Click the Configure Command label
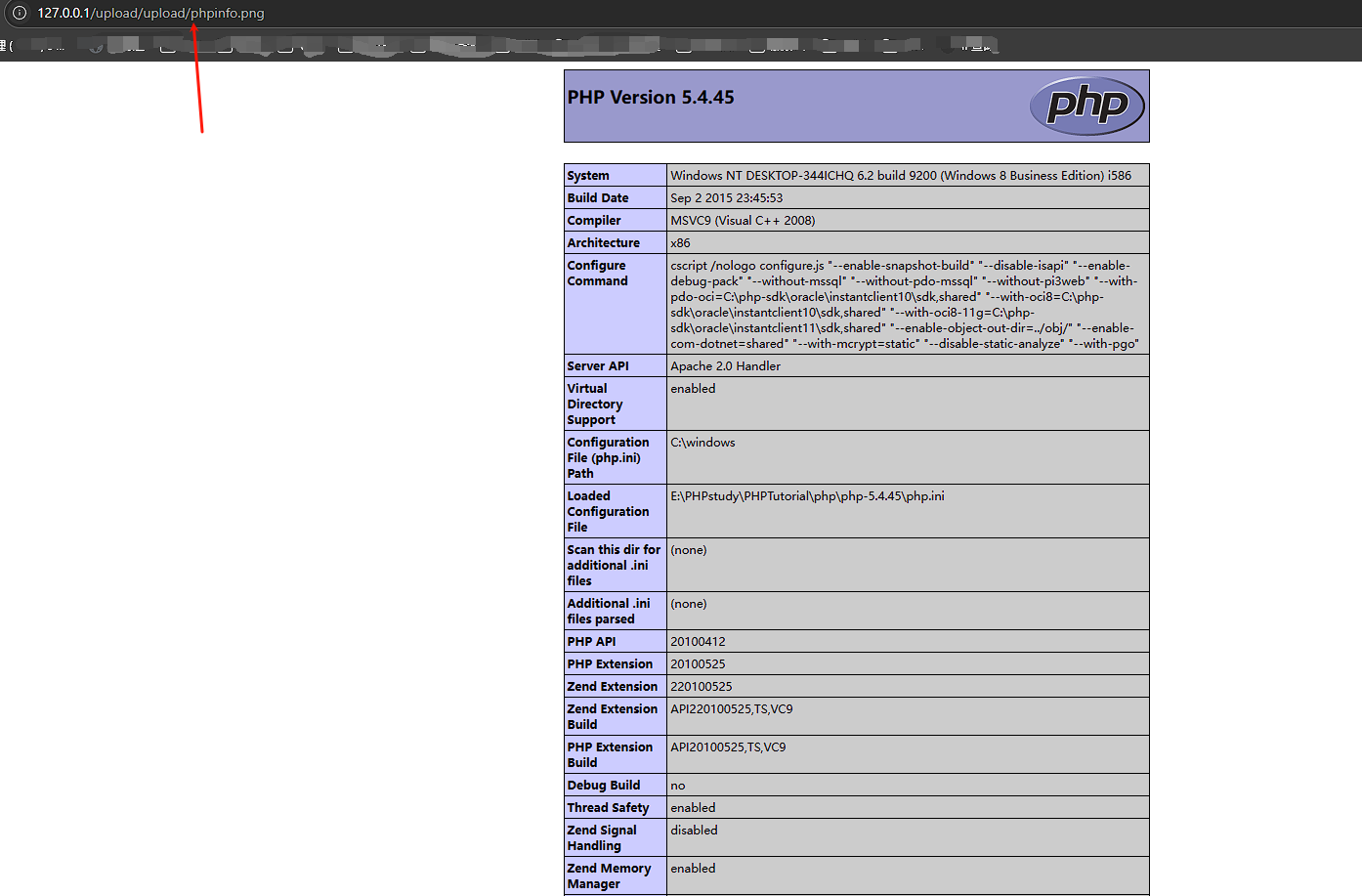The height and width of the screenshot is (896, 1362). point(598,274)
